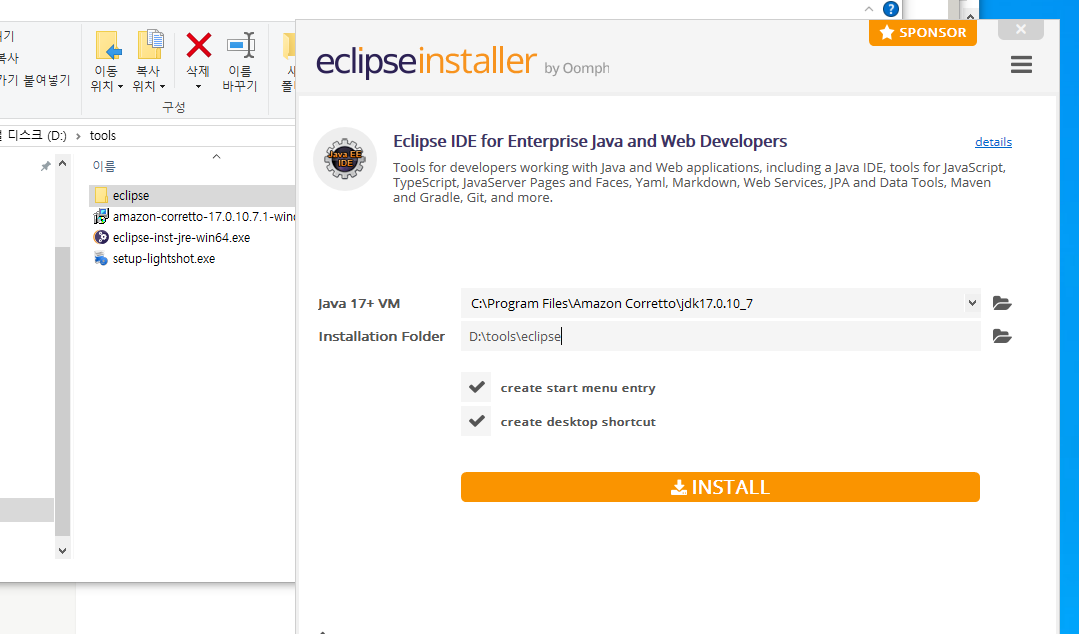1079x634 pixels.
Task: Select the eclipse folder in Explorer list
Action: coord(192,196)
